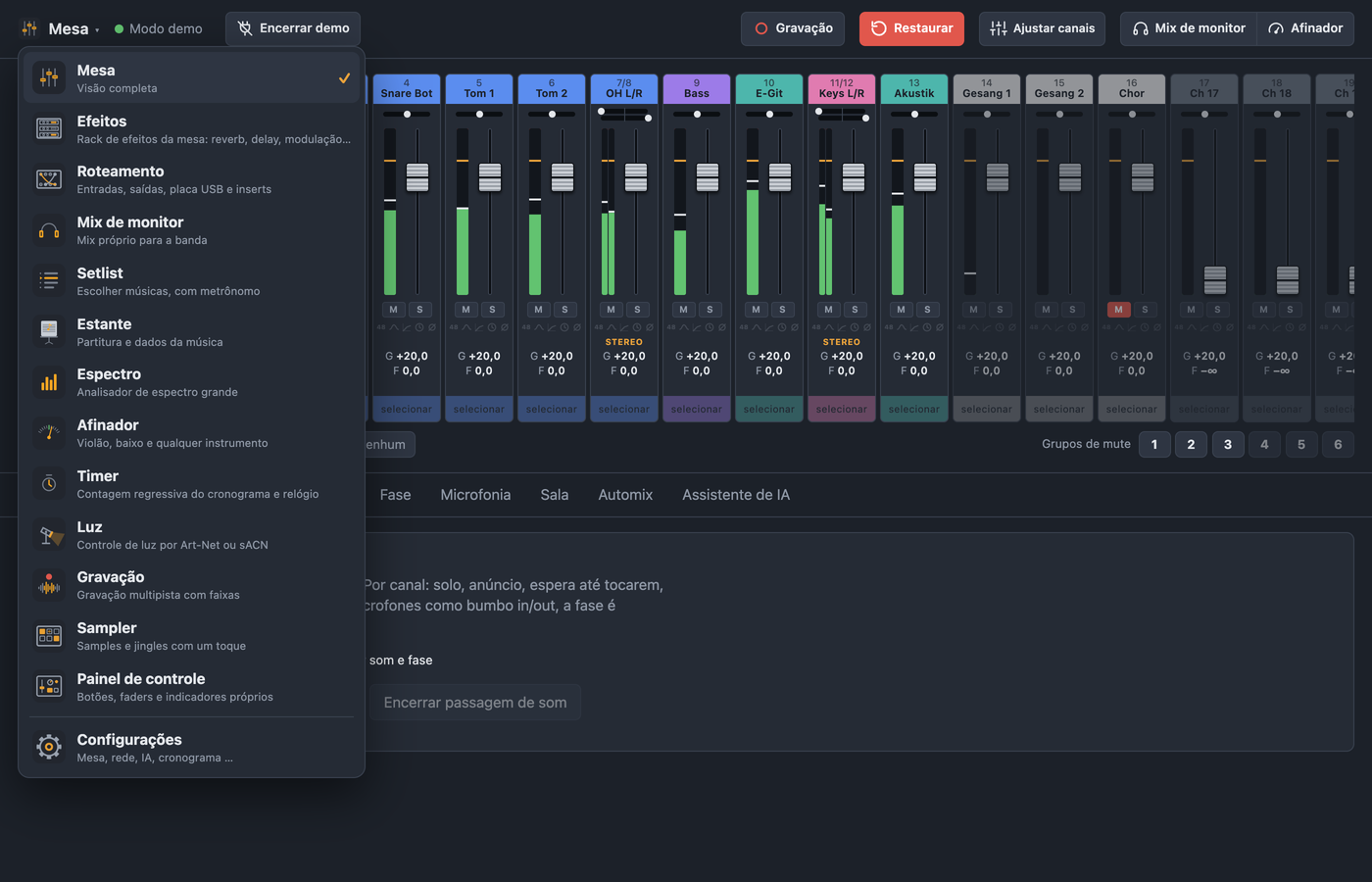This screenshot has width=1372, height=882.
Task: Solo the Akustik channel
Action: [x=927, y=310]
